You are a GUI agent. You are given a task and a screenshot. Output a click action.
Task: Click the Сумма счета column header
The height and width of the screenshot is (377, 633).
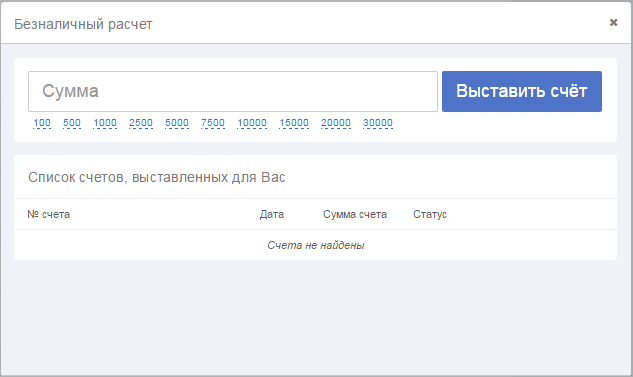pyautogui.click(x=355, y=214)
